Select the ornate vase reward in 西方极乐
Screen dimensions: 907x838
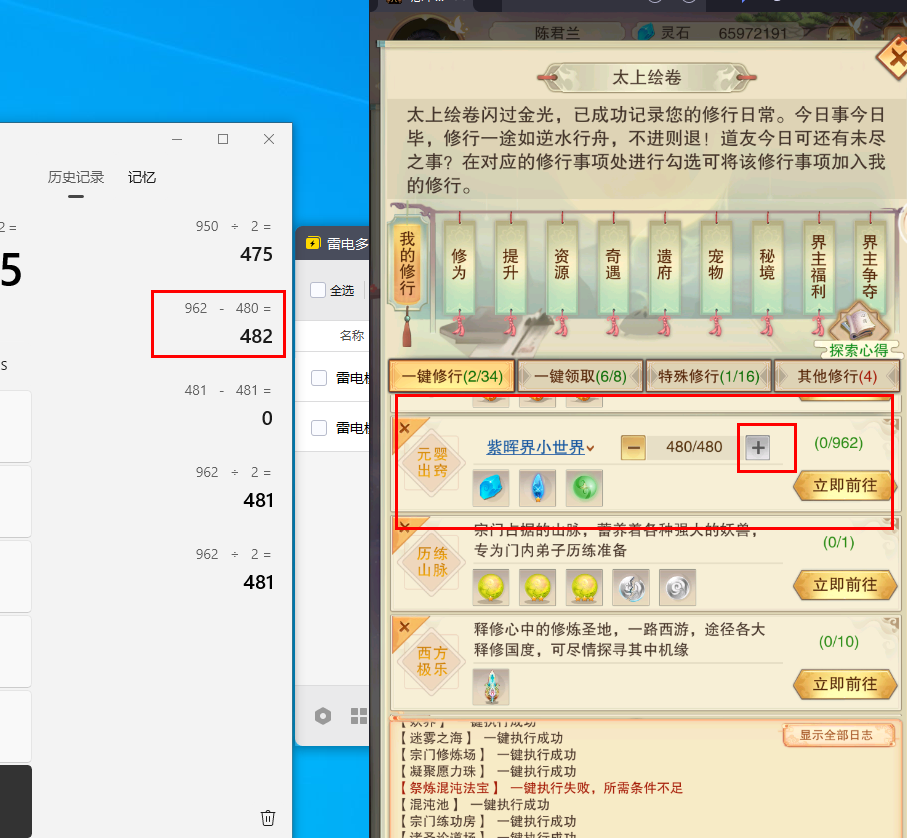(x=491, y=687)
